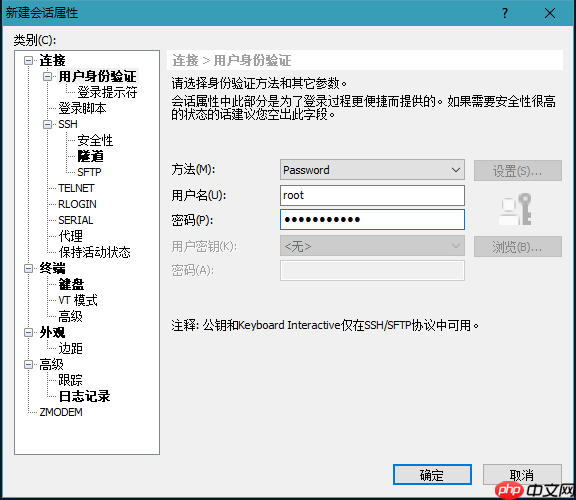Collapse the 用户身份验证 tree node
The width and height of the screenshot is (576, 500).
coord(47,76)
